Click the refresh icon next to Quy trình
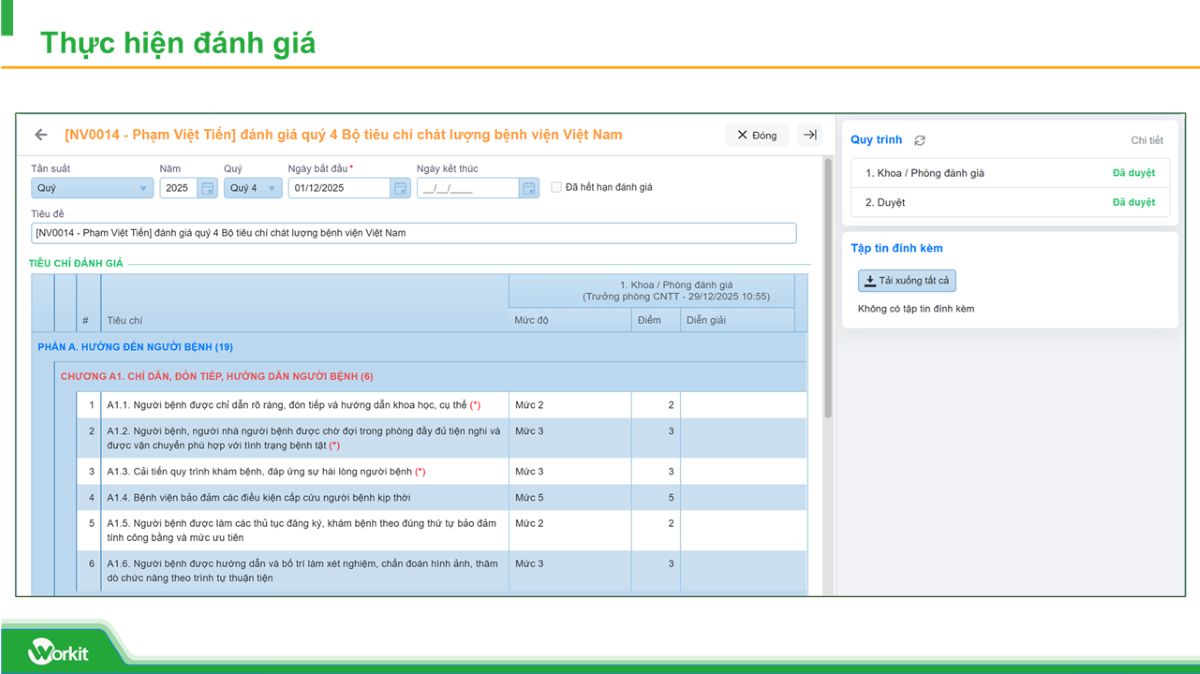 pyautogui.click(x=920, y=141)
